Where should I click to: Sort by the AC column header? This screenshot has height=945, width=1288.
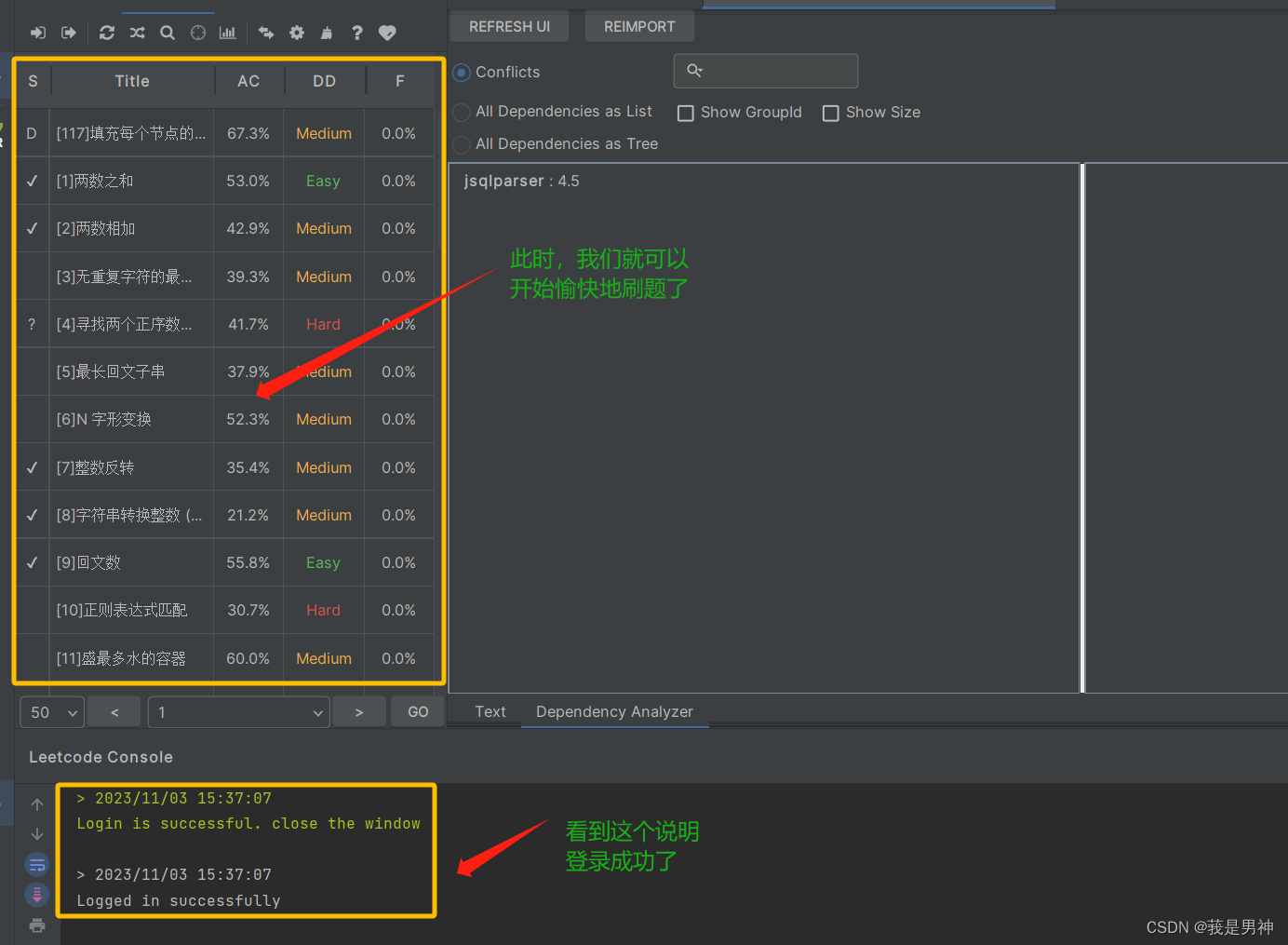click(248, 81)
